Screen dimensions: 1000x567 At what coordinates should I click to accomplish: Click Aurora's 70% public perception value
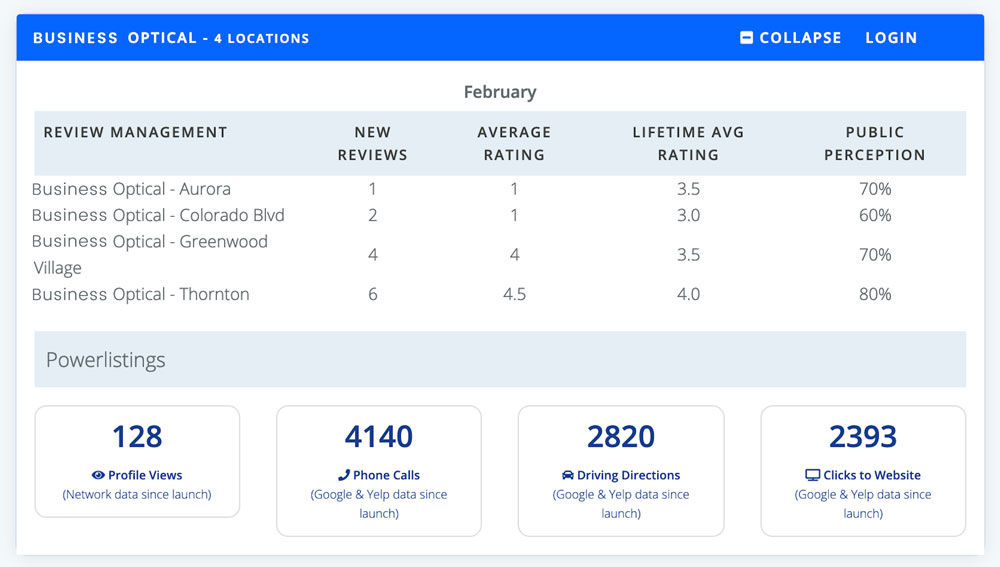pyautogui.click(x=875, y=189)
